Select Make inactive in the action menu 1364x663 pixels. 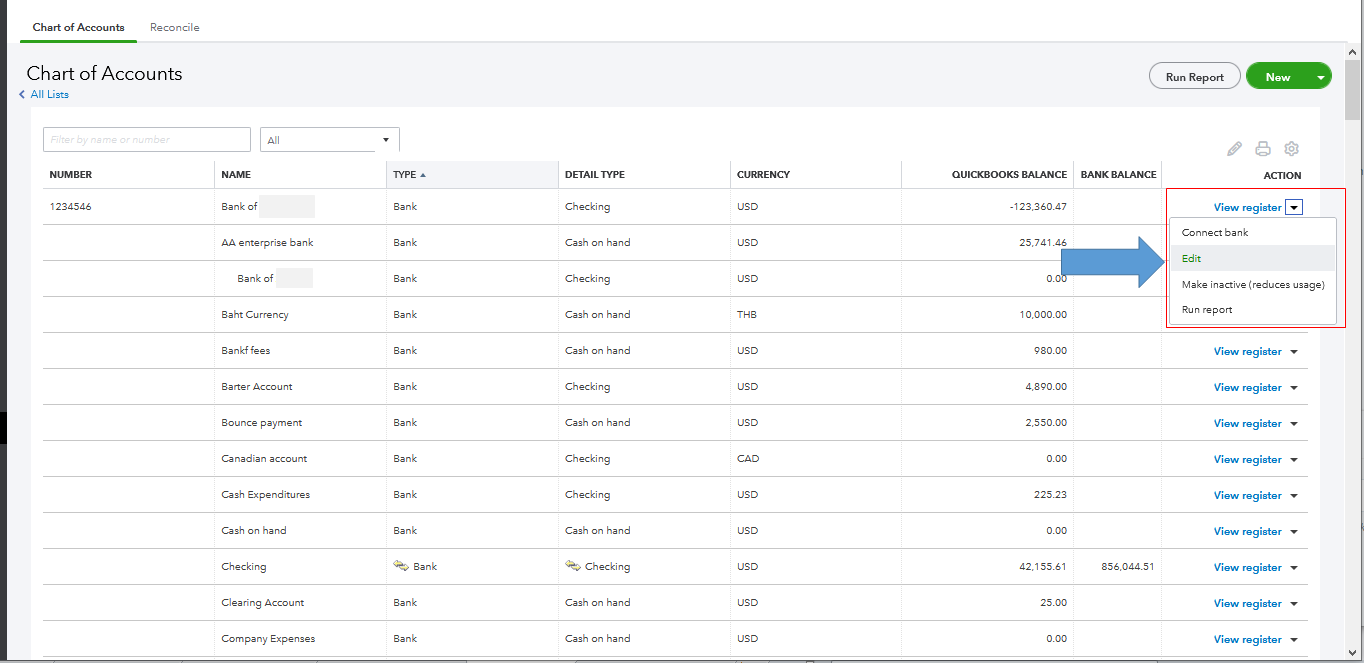click(x=1252, y=284)
